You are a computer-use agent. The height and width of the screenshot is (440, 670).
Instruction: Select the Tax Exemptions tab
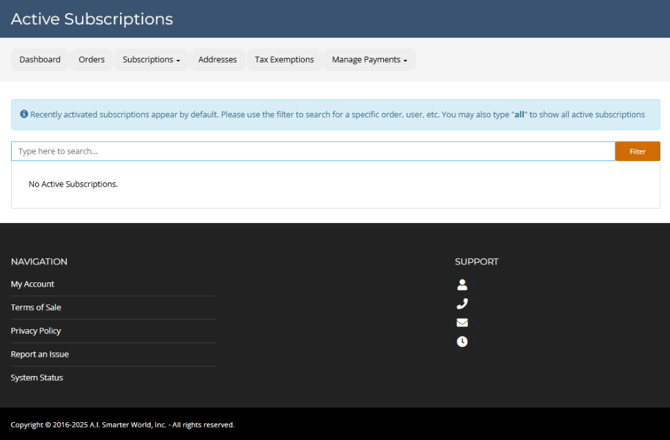(284, 60)
